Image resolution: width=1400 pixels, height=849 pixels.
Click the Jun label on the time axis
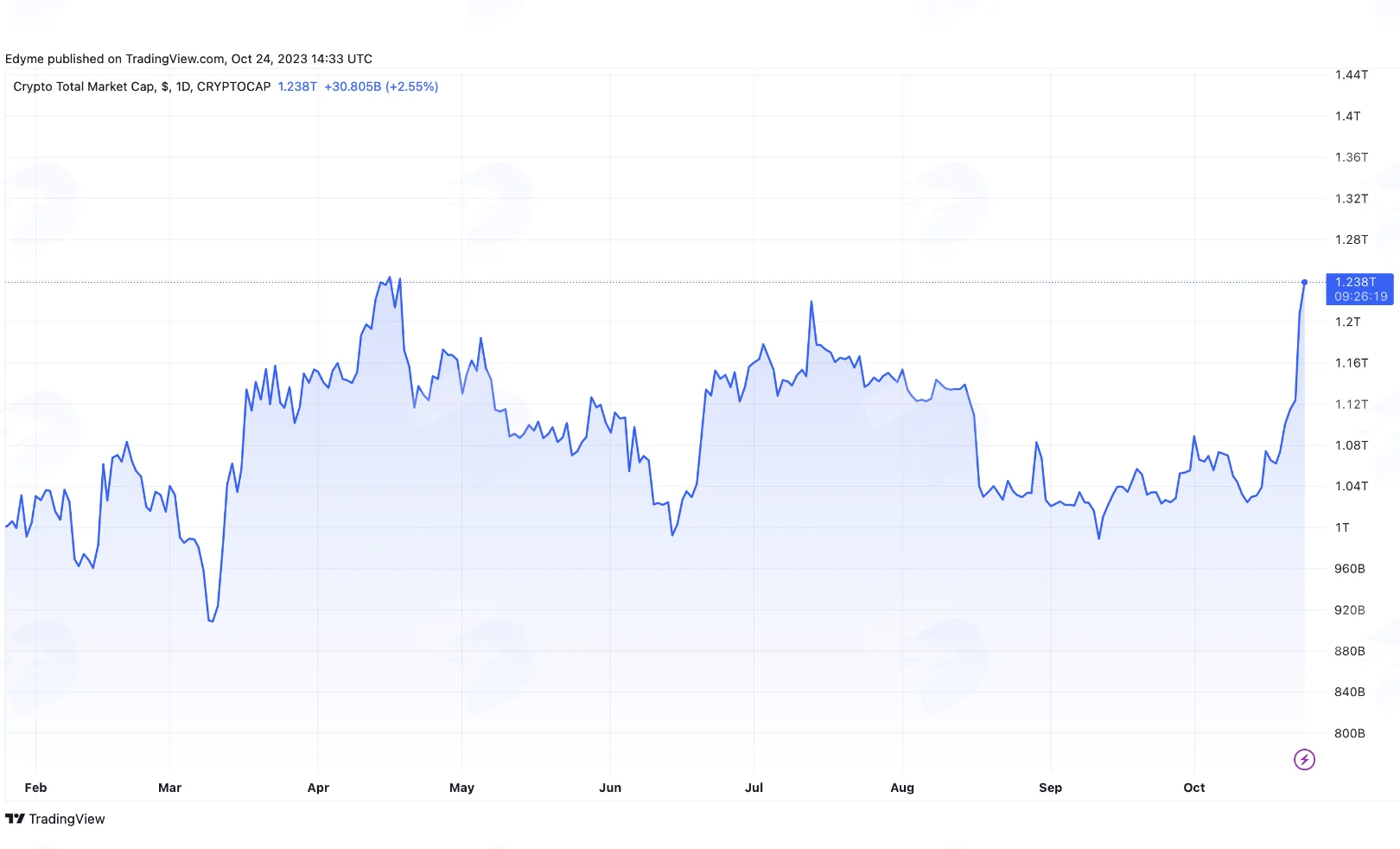[610, 788]
